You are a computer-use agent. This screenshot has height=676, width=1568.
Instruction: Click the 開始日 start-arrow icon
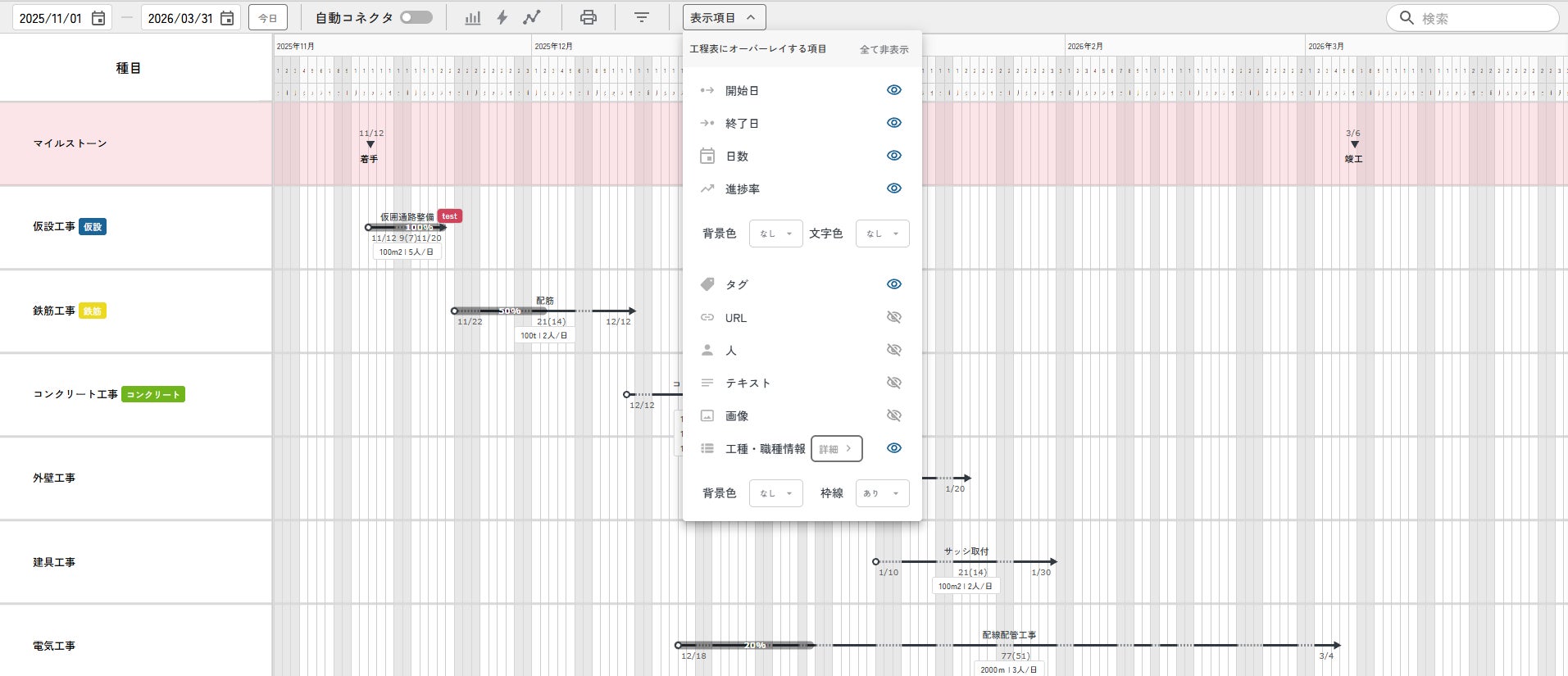tap(707, 90)
